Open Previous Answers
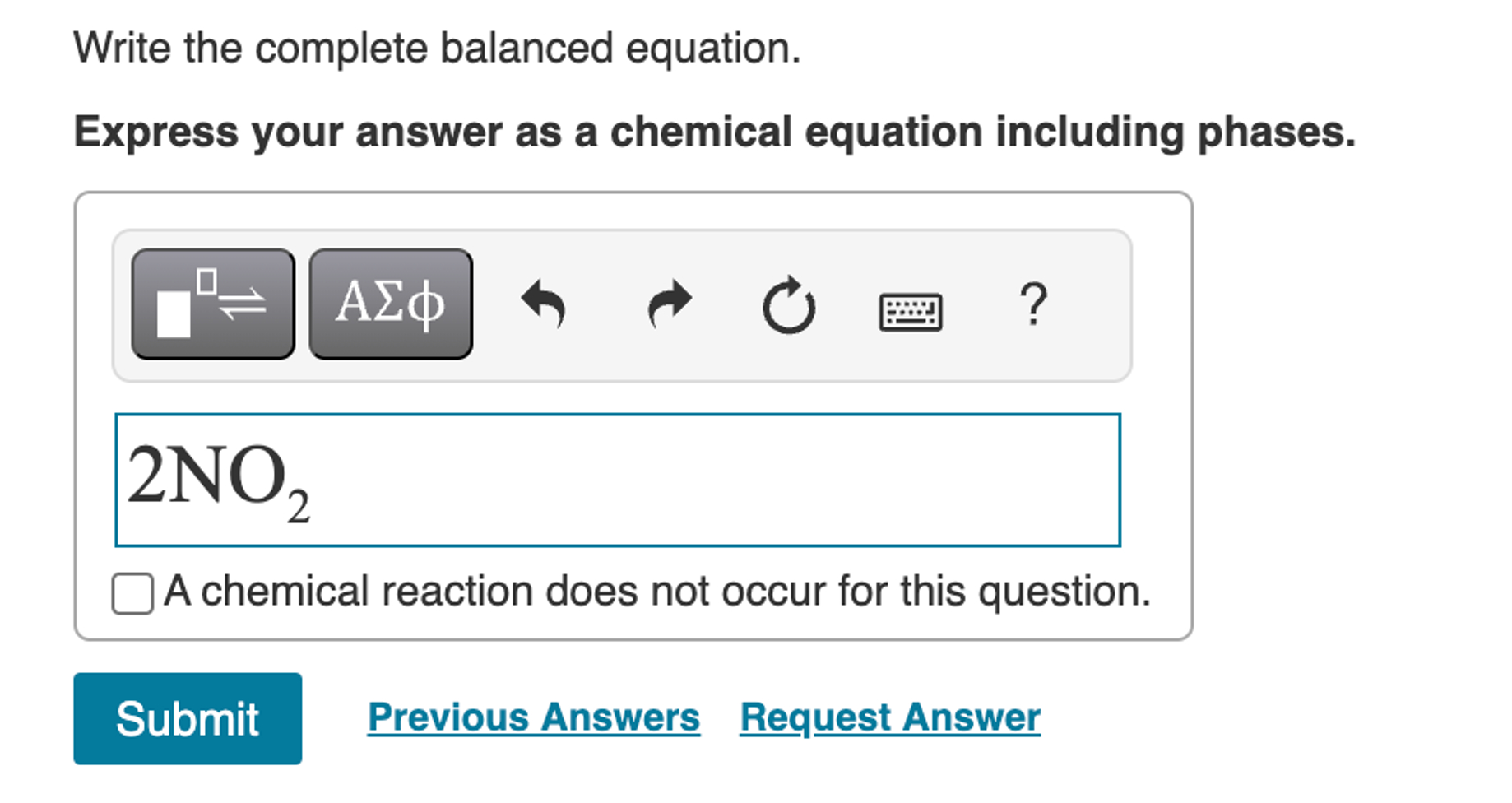Screen dimensions: 1512x803 coord(534,717)
